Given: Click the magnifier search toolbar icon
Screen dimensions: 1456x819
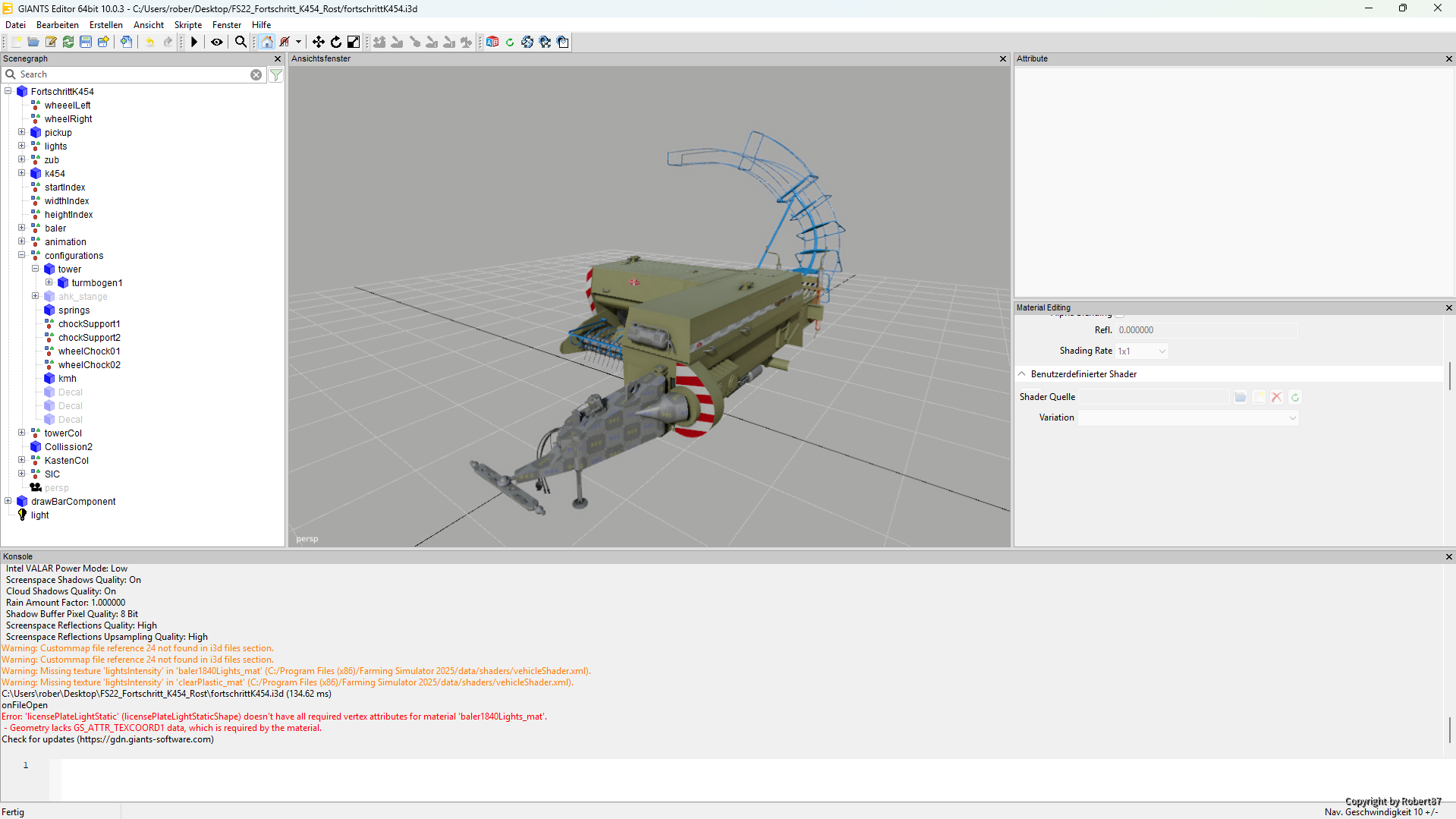Looking at the screenshot, I should [241, 42].
